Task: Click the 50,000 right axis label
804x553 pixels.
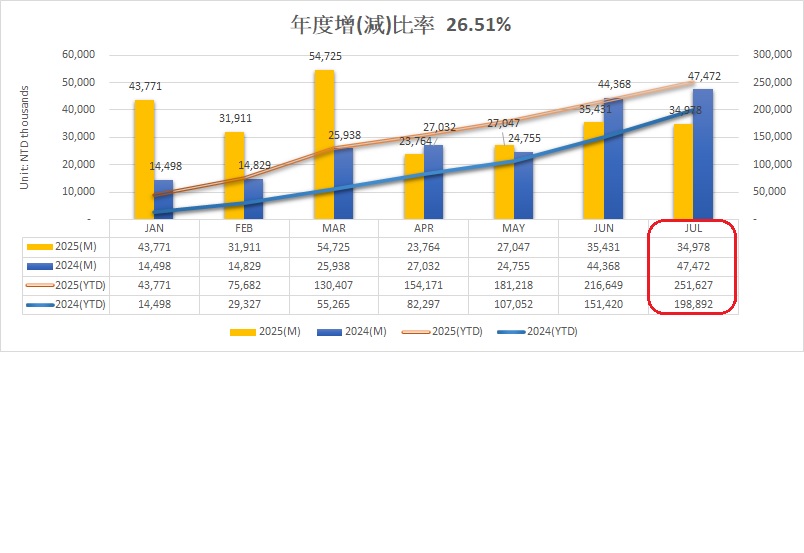Action: (x=769, y=191)
